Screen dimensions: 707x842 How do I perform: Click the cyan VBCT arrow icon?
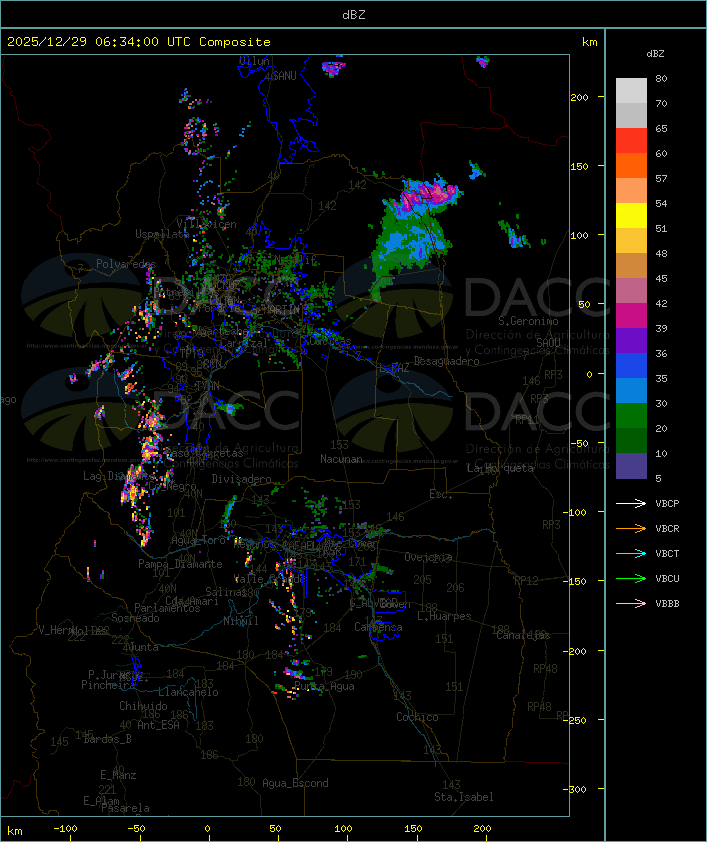[x=631, y=554]
